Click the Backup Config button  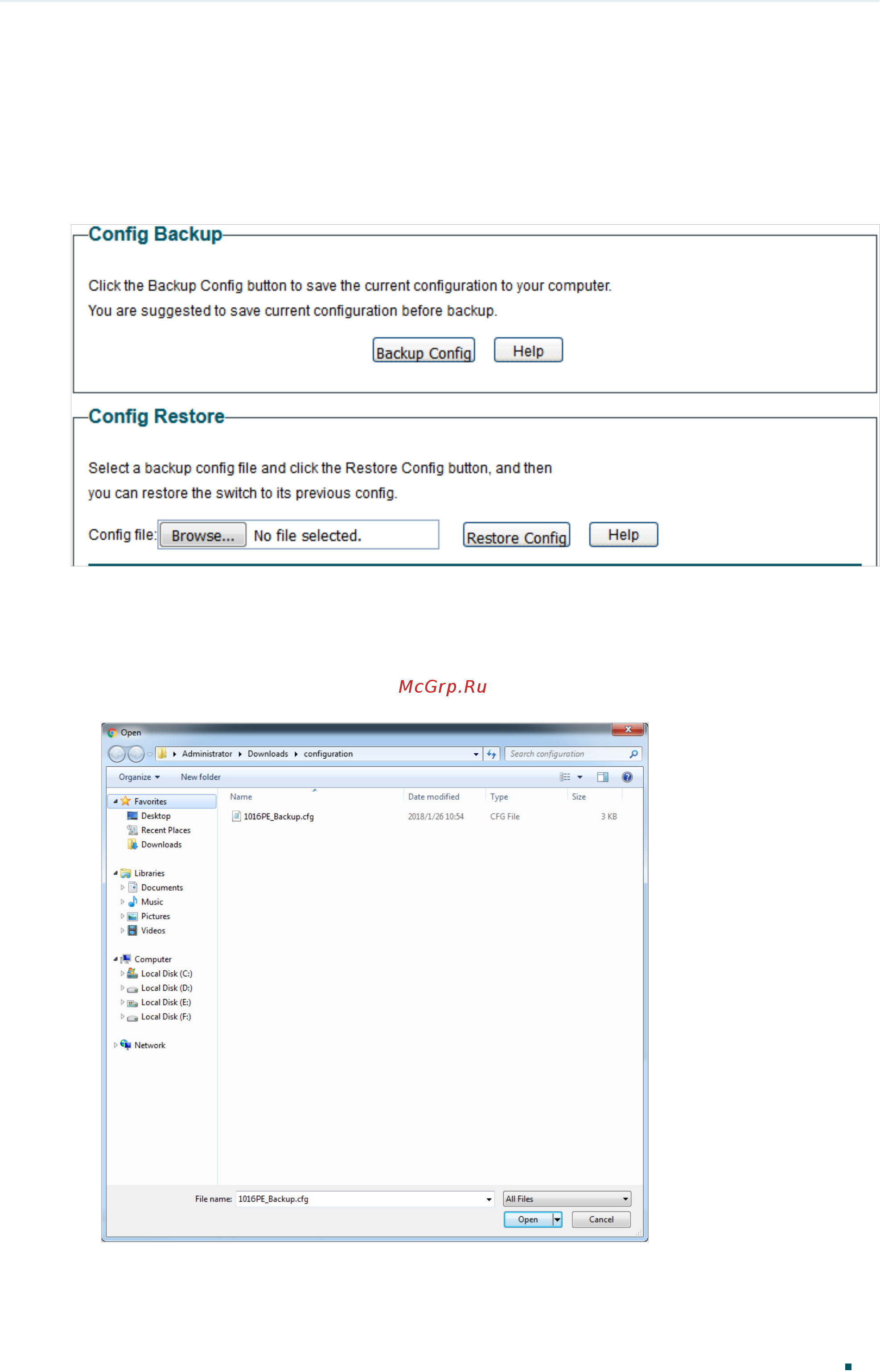[424, 350]
